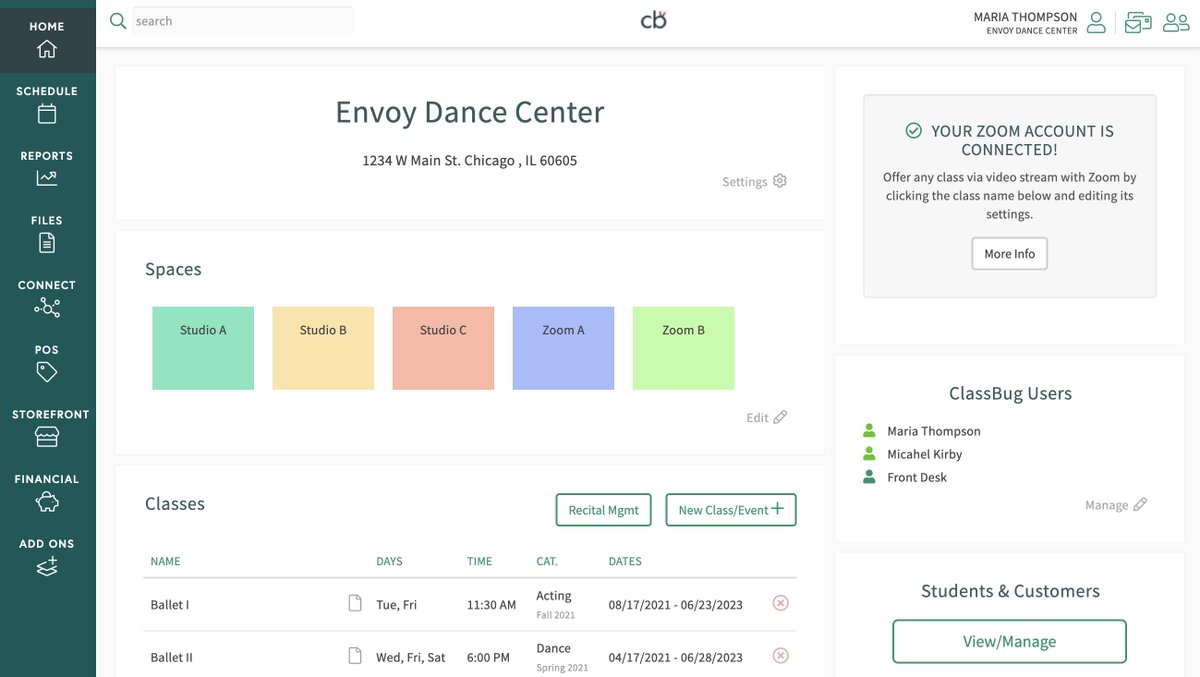This screenshot has height=677, width=1200.
Task: Select the Front Desk user
Action: pos(917,477)
